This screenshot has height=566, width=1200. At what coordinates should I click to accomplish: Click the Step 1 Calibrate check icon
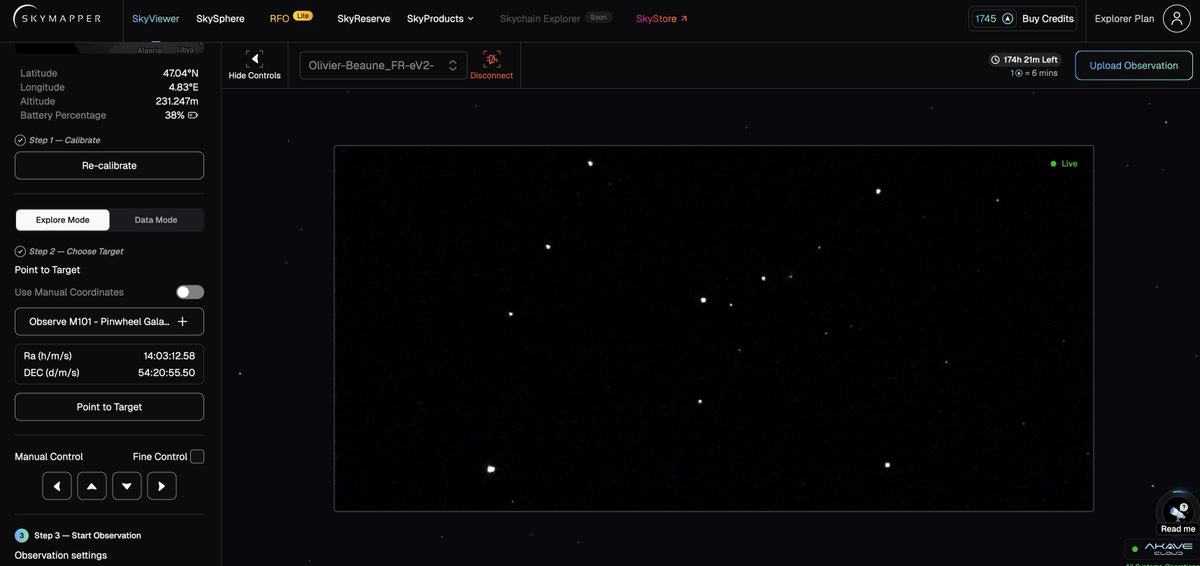pyautogui.click(x=20, y=140)
